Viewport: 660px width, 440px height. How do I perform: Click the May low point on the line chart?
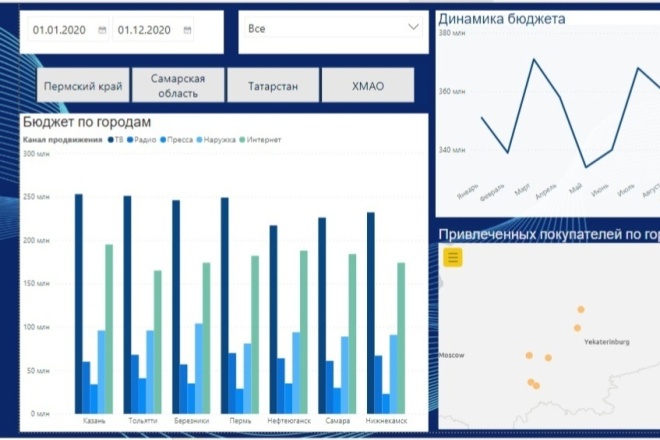pyautogui.click(x=586, y=167)
